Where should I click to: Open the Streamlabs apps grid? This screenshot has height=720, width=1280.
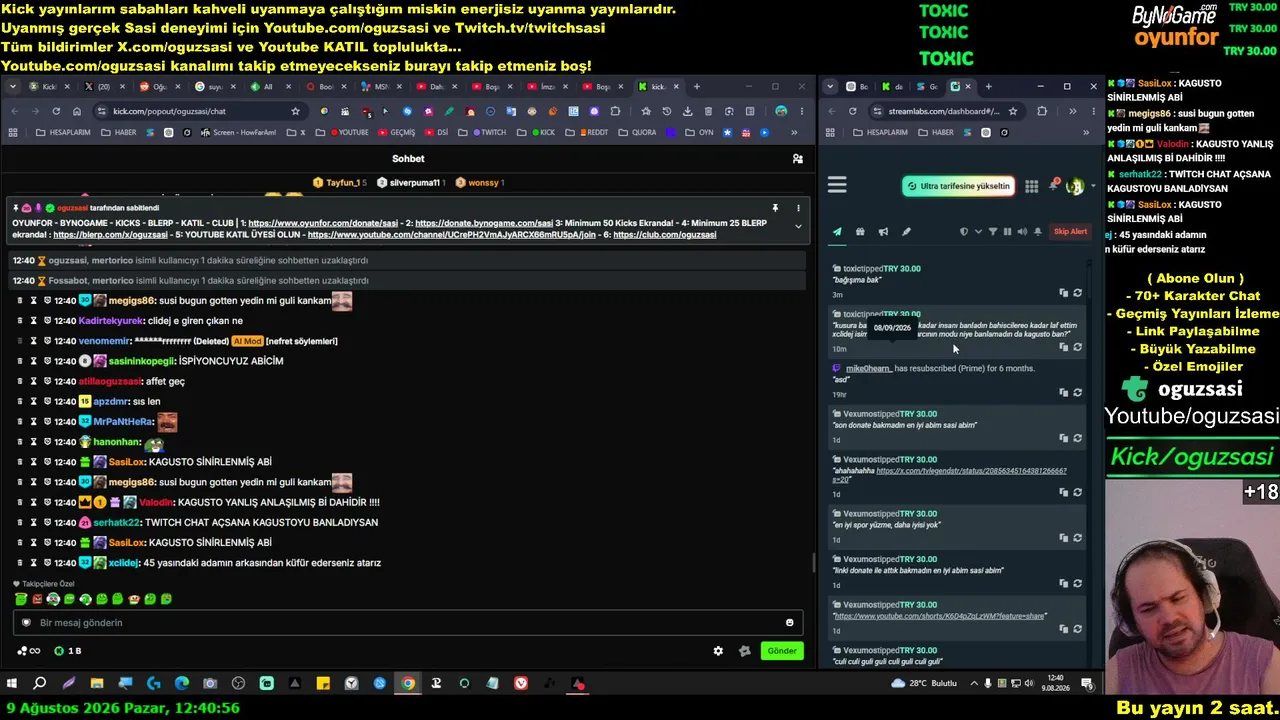click(1031, 186)
